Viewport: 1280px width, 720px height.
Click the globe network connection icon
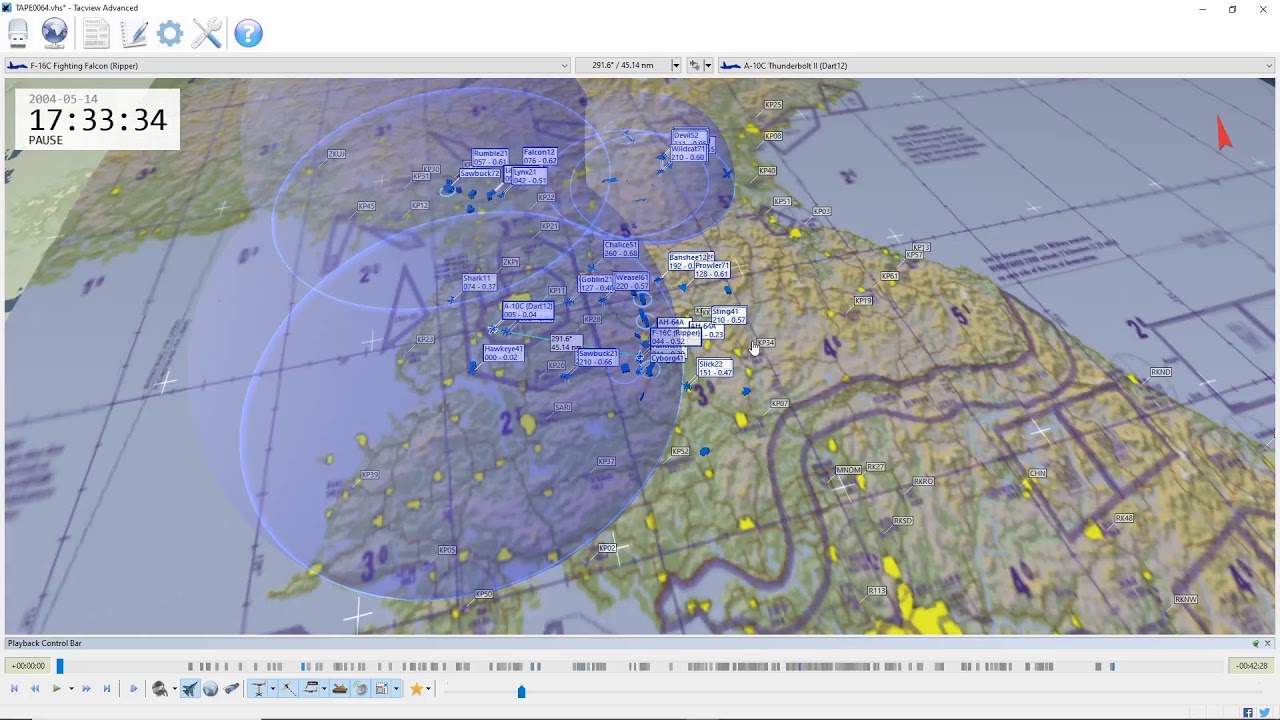pos(55,34)
